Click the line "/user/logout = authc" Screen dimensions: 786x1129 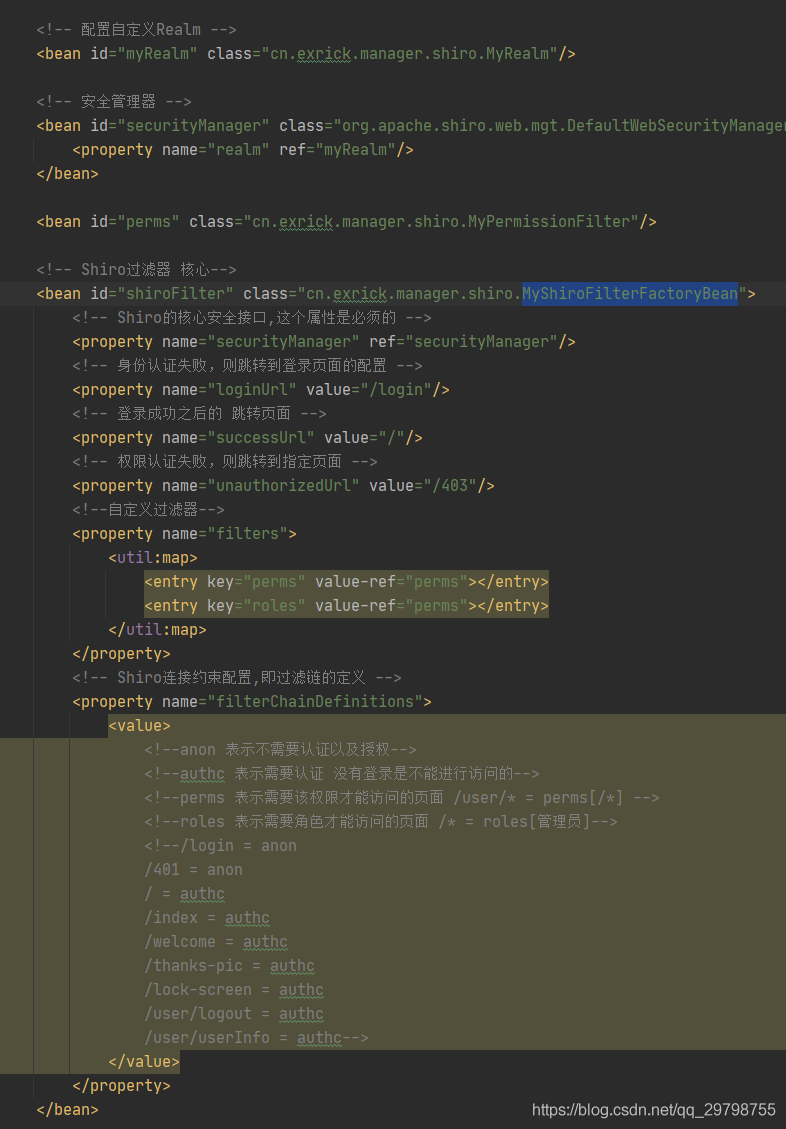(234, 1014)
